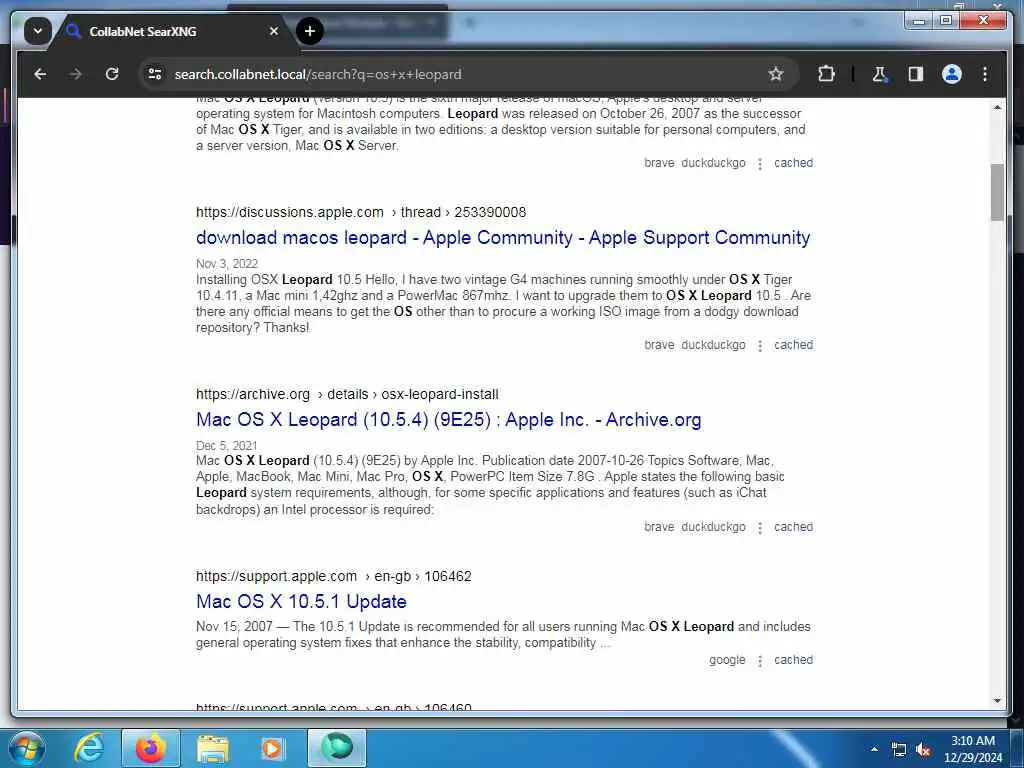Image resolution: width=1024 pixels, height=768 pixels.
Task: Click the google engine label under 10.5.1 Update
Action: tap(727, 660)
